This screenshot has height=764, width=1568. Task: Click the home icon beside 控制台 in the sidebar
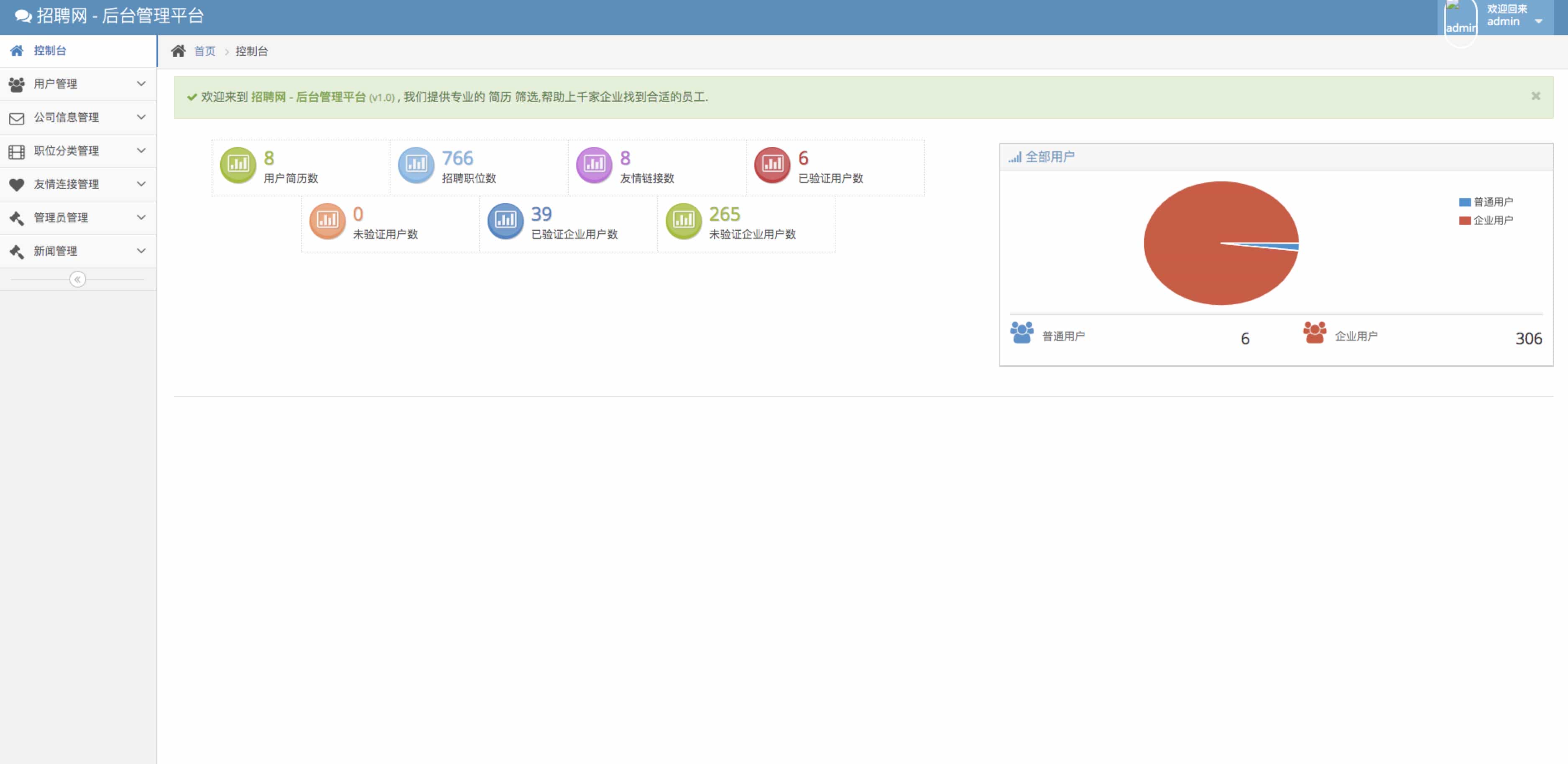tap(17, 51)
